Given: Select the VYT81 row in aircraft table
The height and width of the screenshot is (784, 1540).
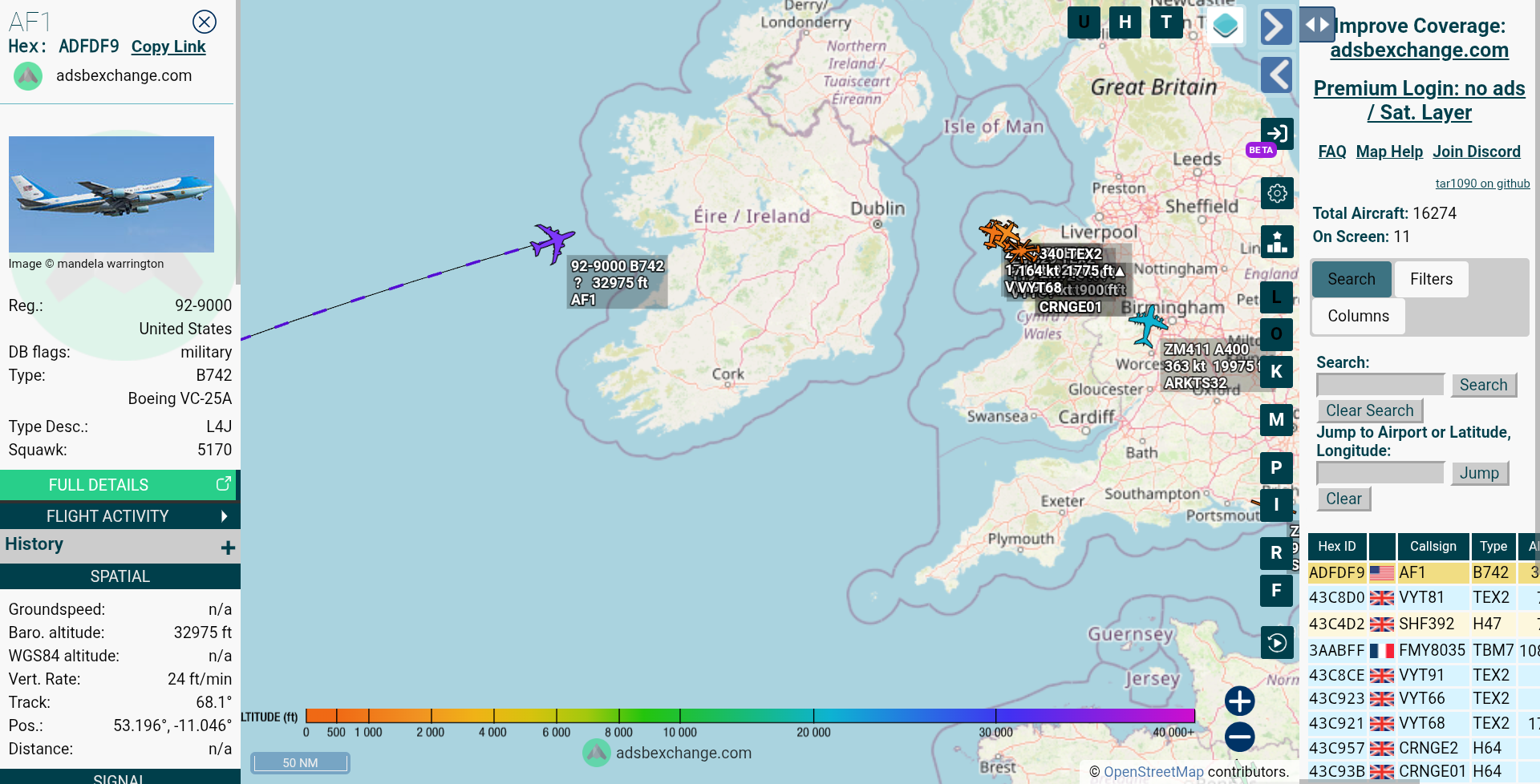Looking at the screenshot, I should point(1423,597).
